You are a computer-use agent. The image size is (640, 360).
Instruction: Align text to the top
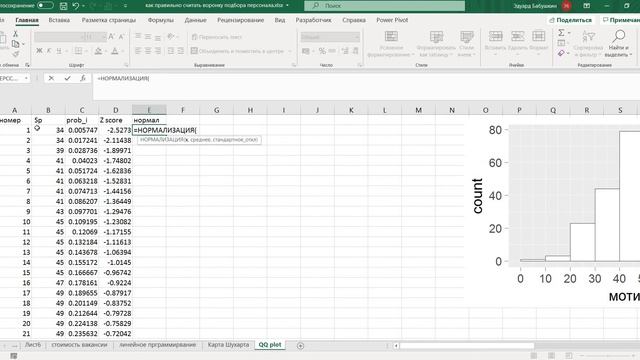pos(138,36)
